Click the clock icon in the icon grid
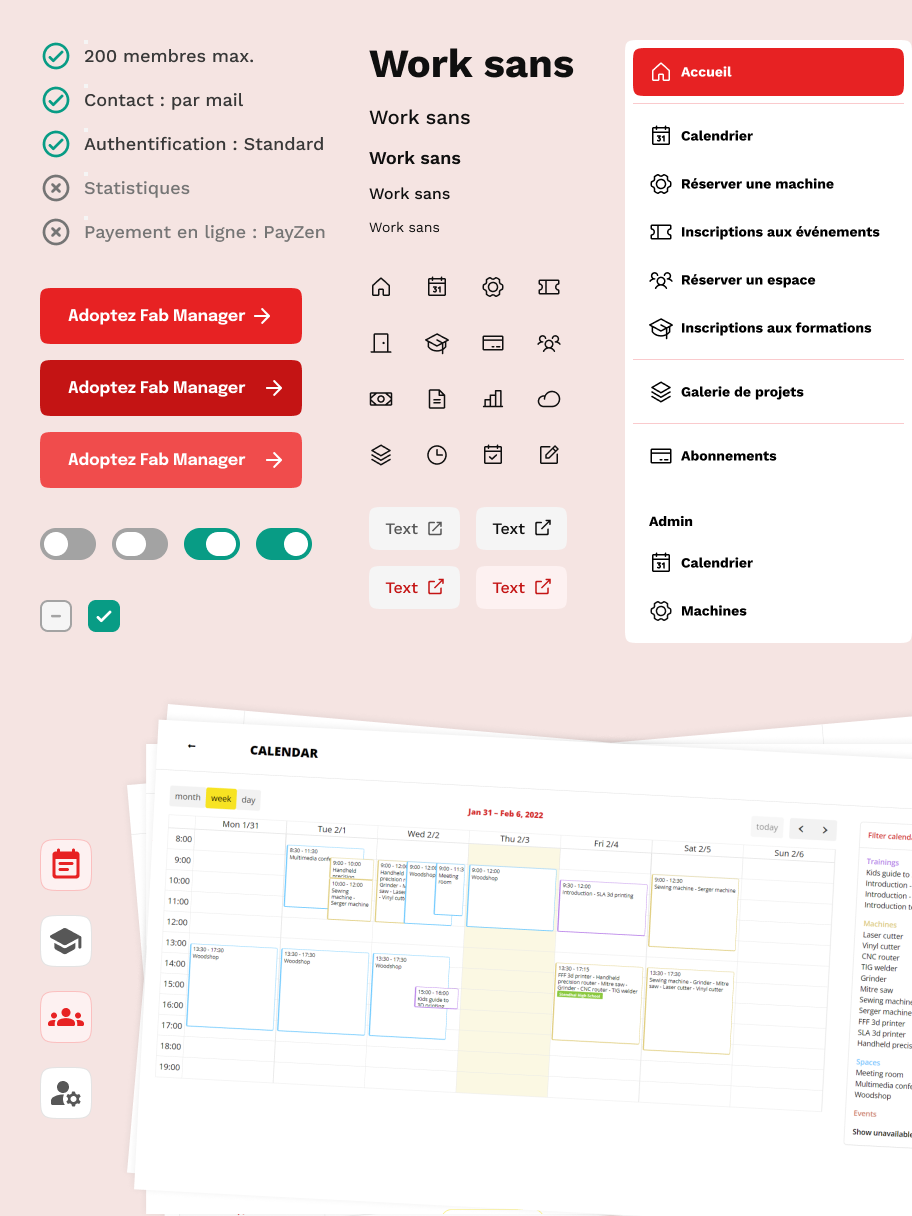Image resolution: width=912 pixels, height=1216 pixels. click(x=437, y=455)
